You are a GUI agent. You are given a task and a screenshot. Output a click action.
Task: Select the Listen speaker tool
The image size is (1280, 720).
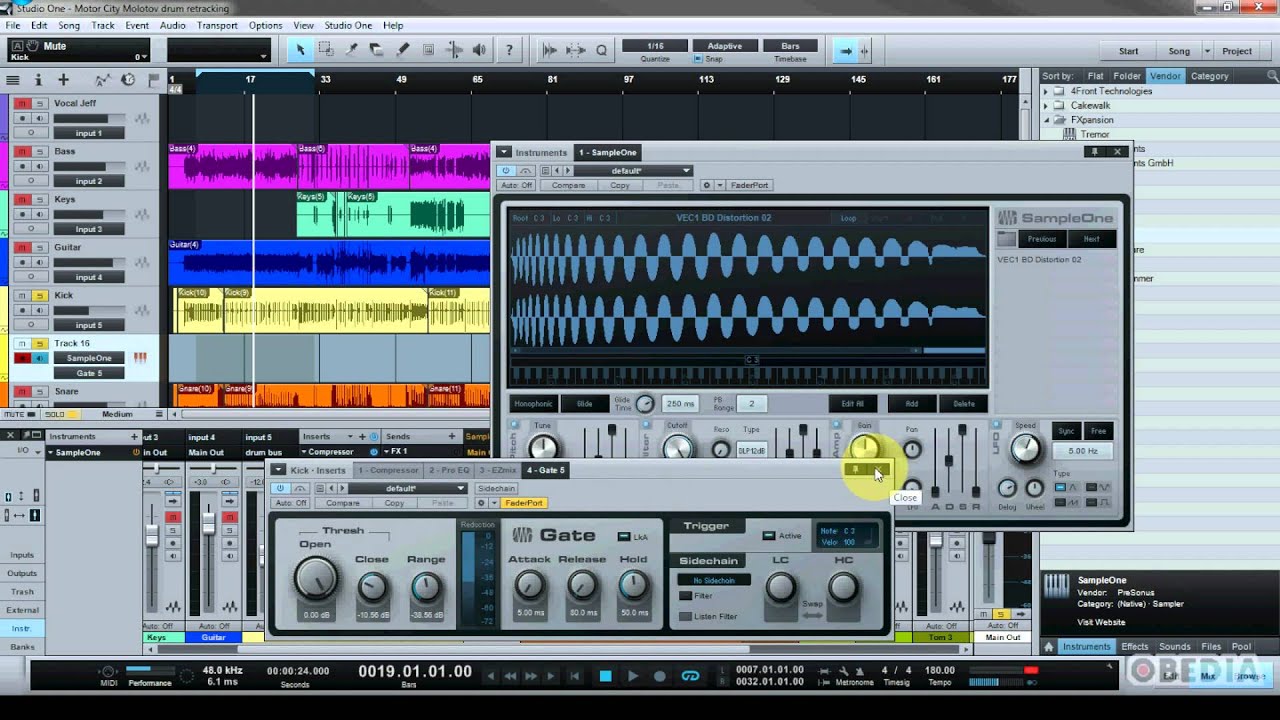(x=480, y=49)
